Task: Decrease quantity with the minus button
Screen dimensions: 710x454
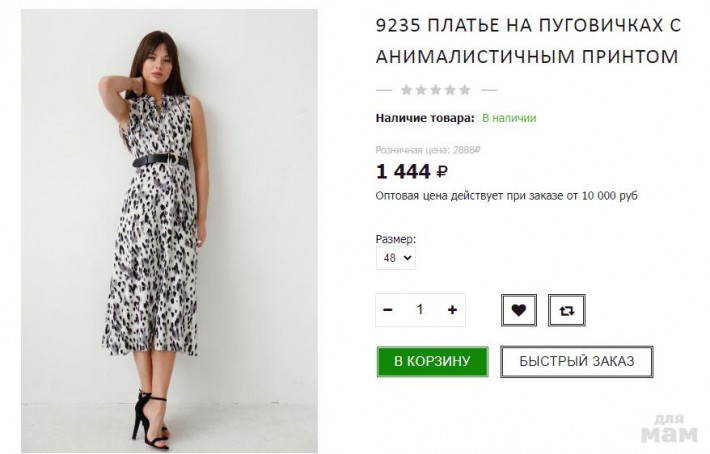Action: [388, 310]
